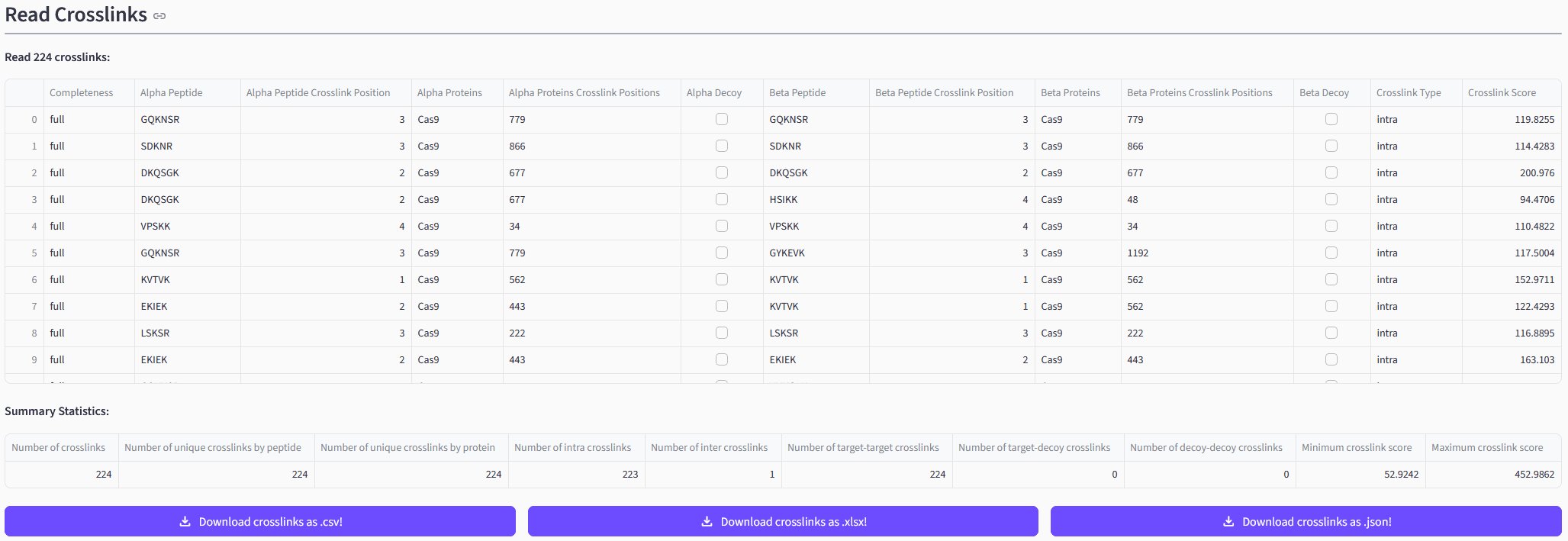The image size is (1568, 541).
Task: Click the anchor link icon beside Read Crosslinks
Action: point(159,16)
